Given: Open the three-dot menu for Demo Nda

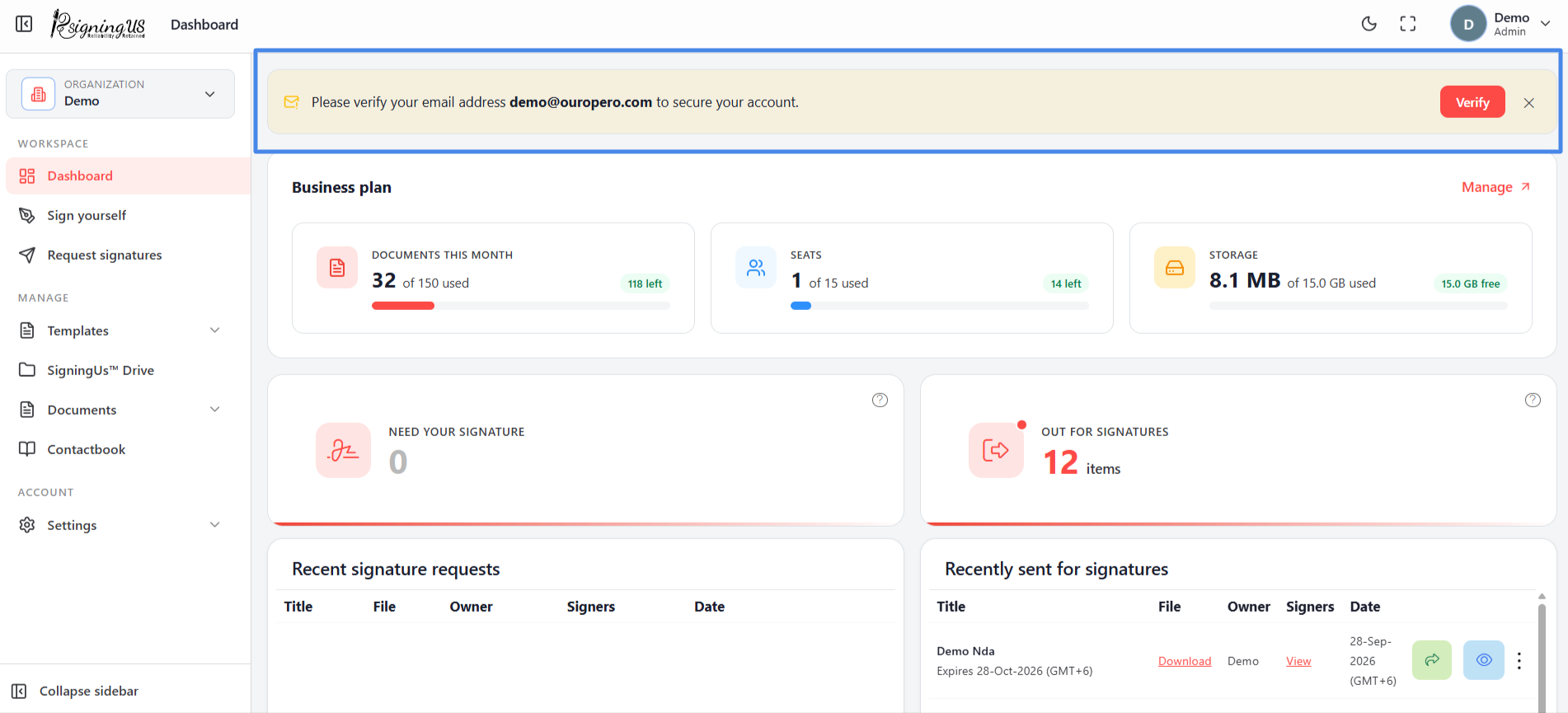Looking at the screenshot, I should (1519, 660).
